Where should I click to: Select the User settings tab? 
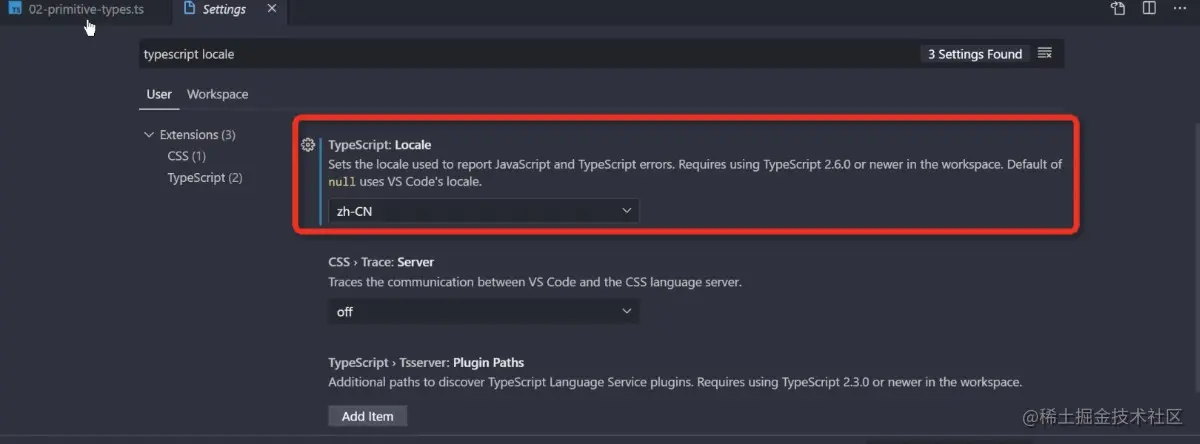tap(159, 94)
